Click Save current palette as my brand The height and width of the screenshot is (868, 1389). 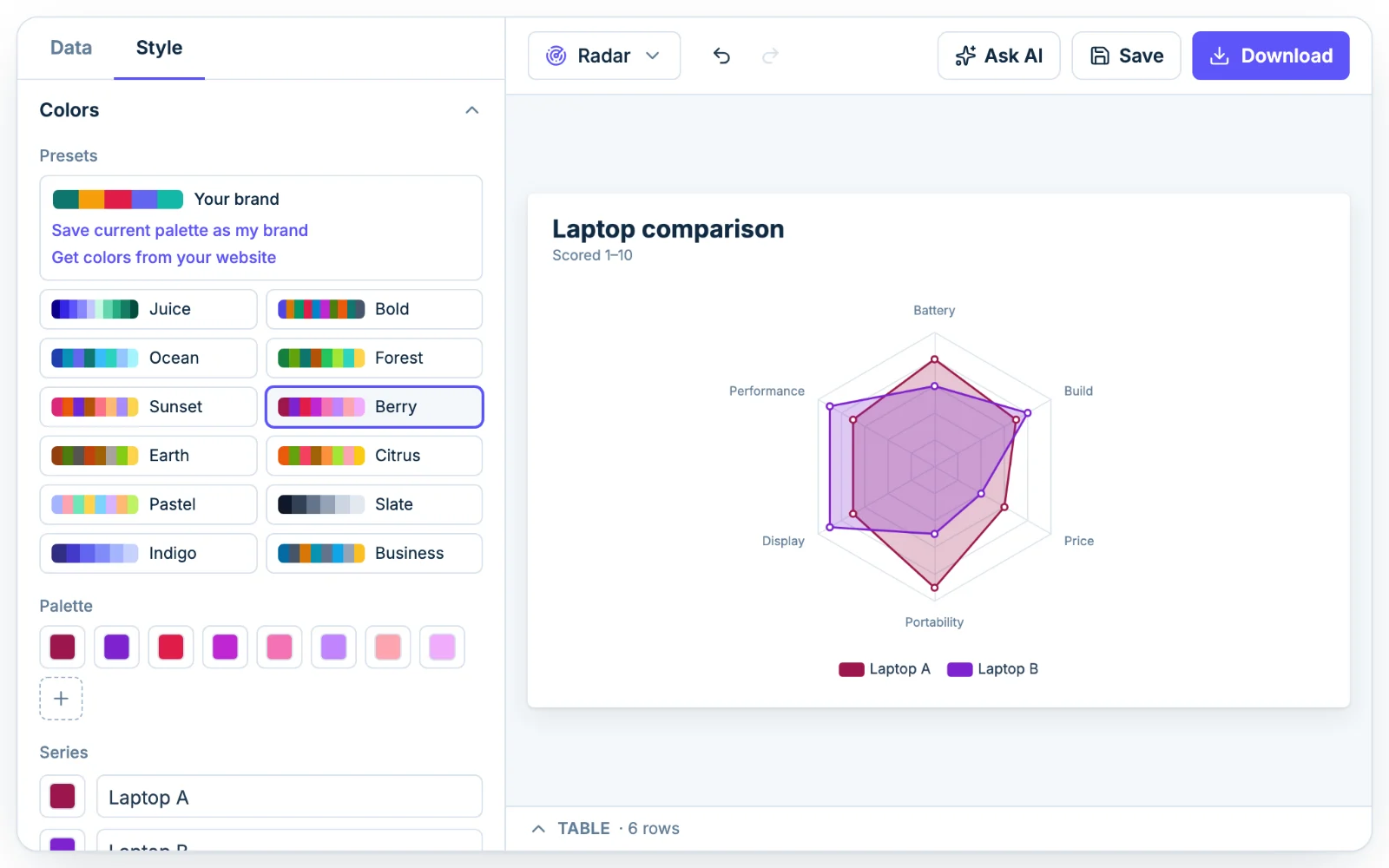click(180, 230)
